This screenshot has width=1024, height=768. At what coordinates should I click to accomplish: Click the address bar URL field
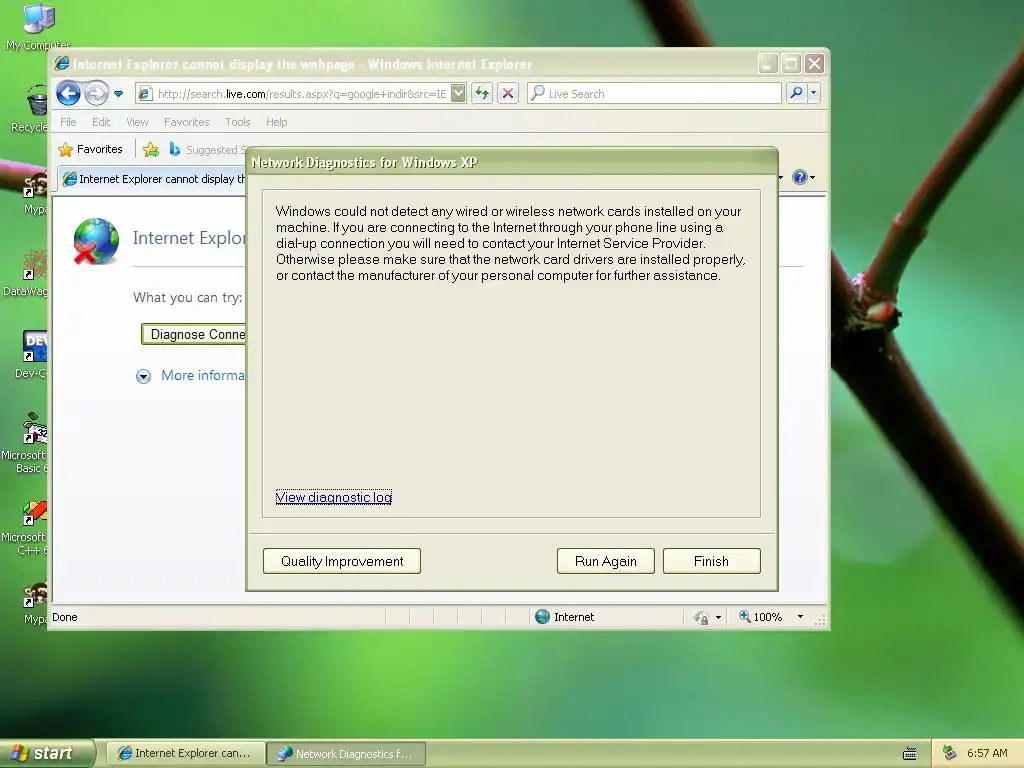pyautogui.click(x=302, y=93)
